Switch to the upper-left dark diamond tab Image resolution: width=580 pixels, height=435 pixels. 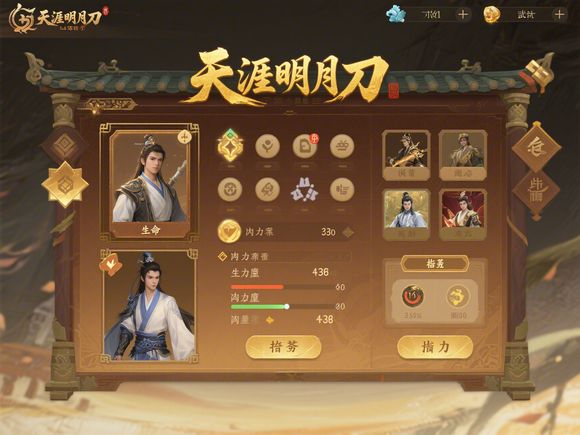coord(64,146)
